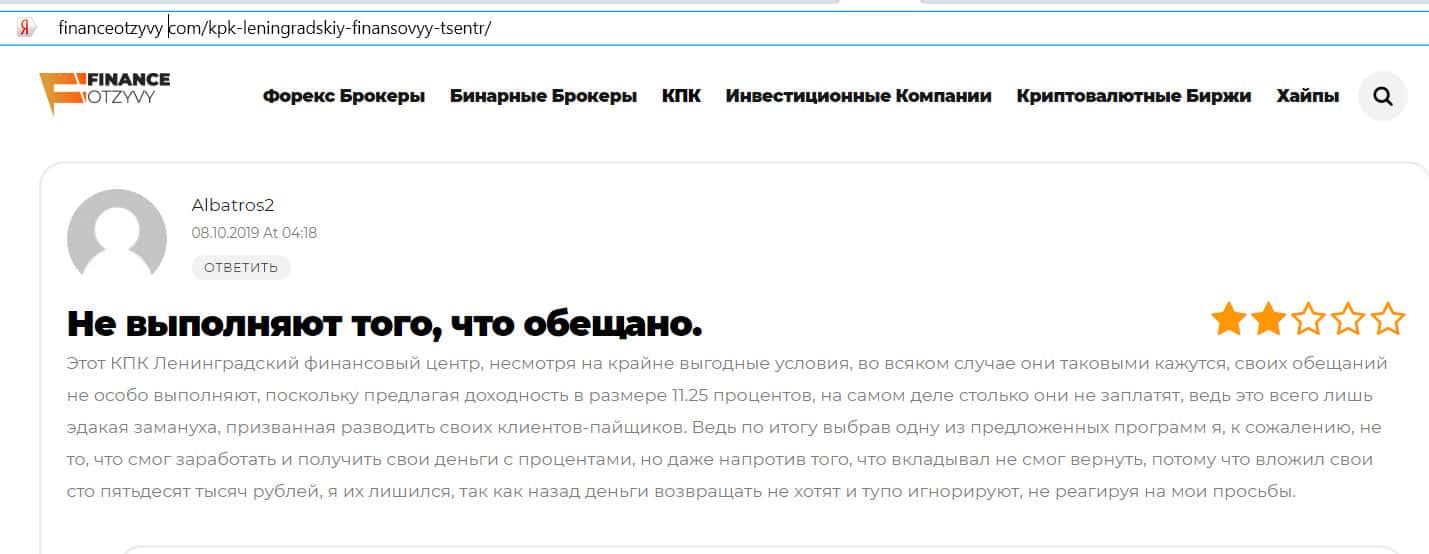Select the third empty rating star
The width and height of the screenshot is (1429, 554).
pyautogui.click(x=1308, y=320)
